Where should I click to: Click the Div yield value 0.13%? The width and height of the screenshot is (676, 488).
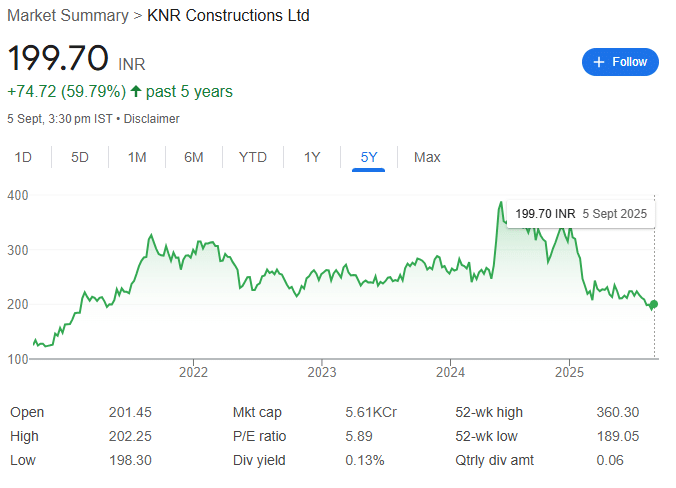tap(365, 460)
